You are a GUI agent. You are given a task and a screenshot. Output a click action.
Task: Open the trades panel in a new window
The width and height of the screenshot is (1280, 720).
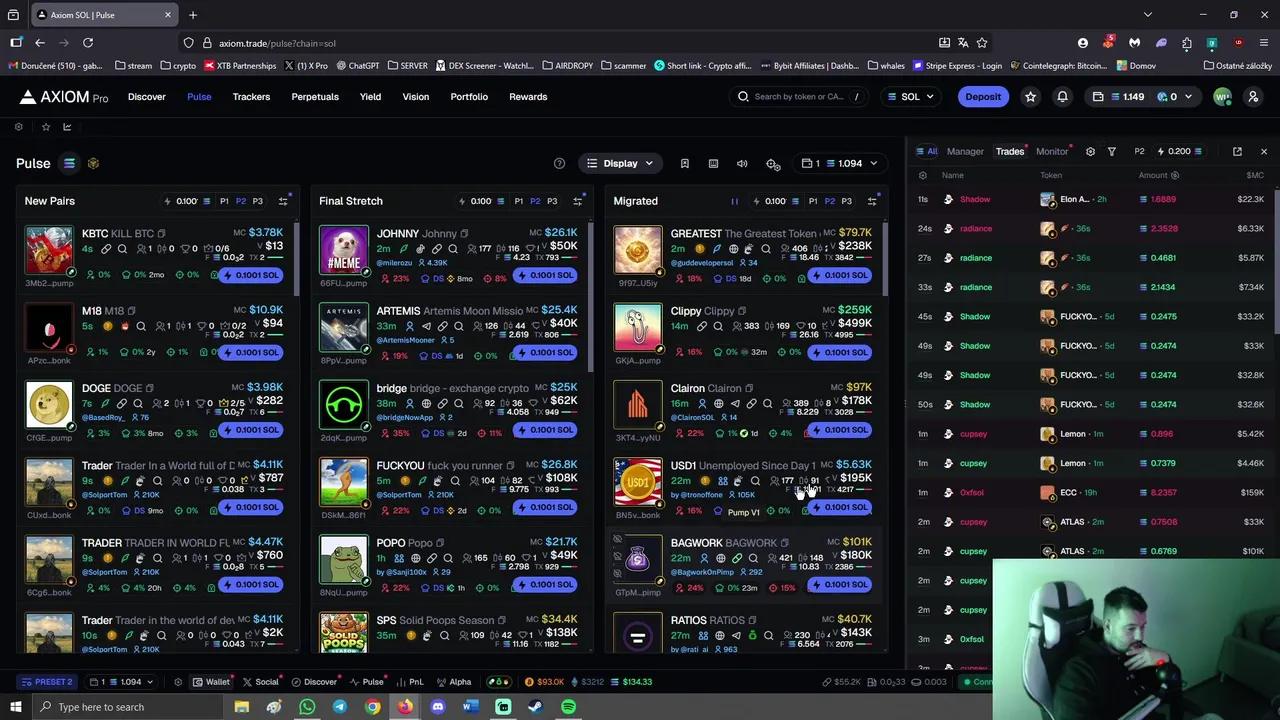click(1237, 151)
